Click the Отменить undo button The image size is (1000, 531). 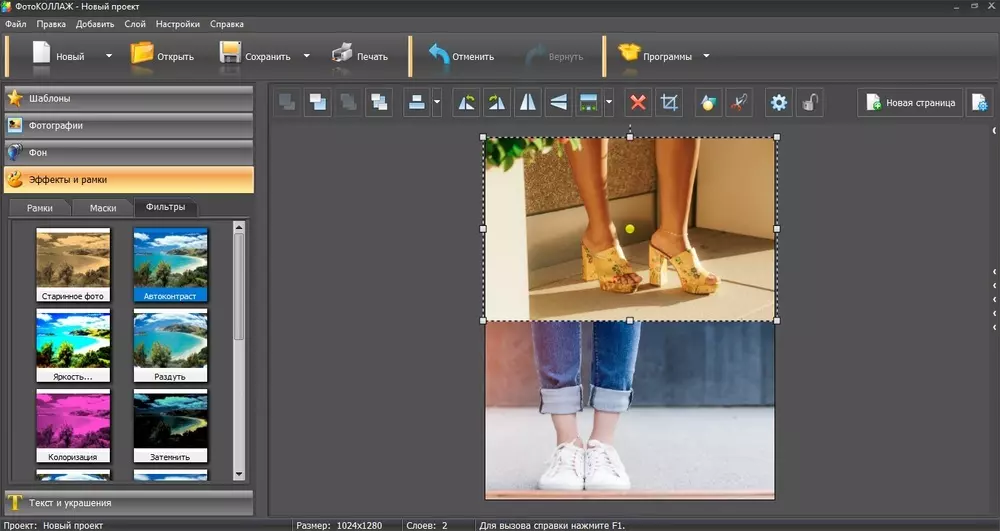point(461,56)
